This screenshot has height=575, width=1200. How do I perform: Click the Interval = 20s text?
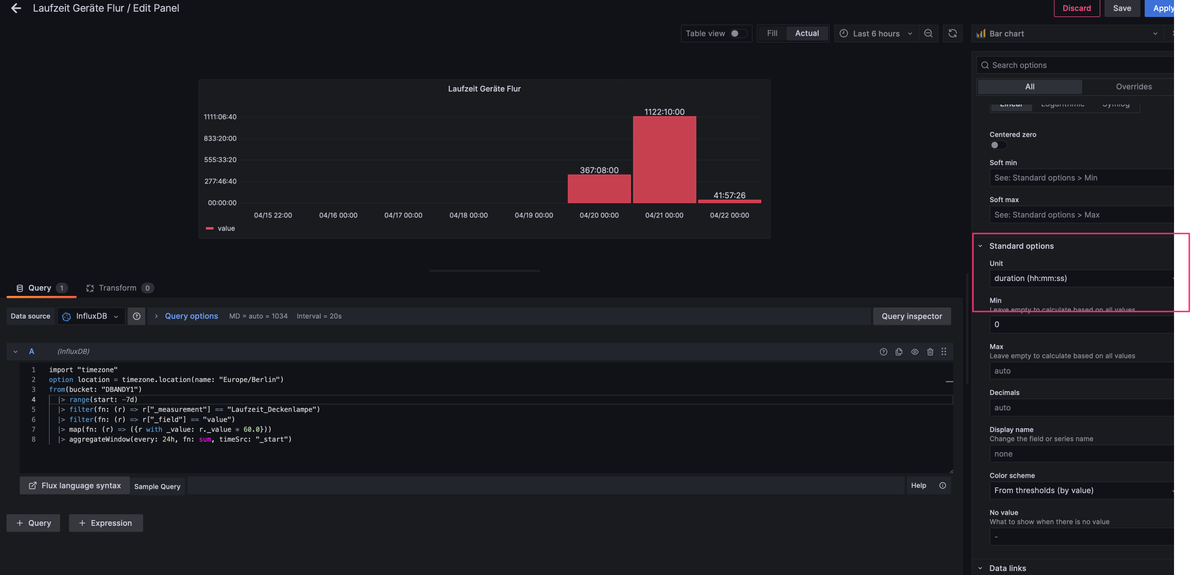[x=319, y=316]
